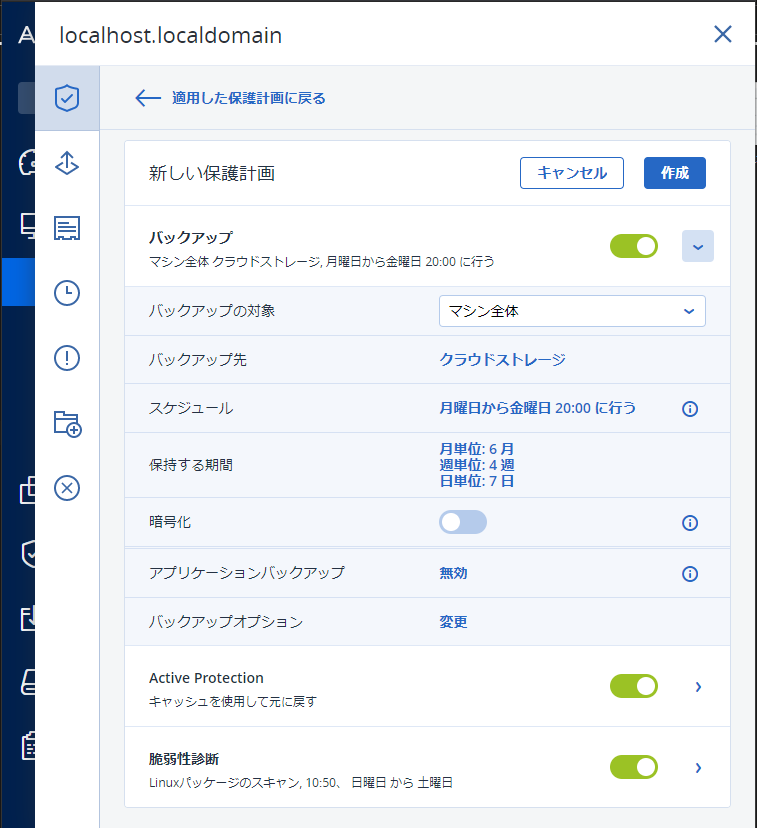
Task: Click the キャンセル button
Action: 571,173
